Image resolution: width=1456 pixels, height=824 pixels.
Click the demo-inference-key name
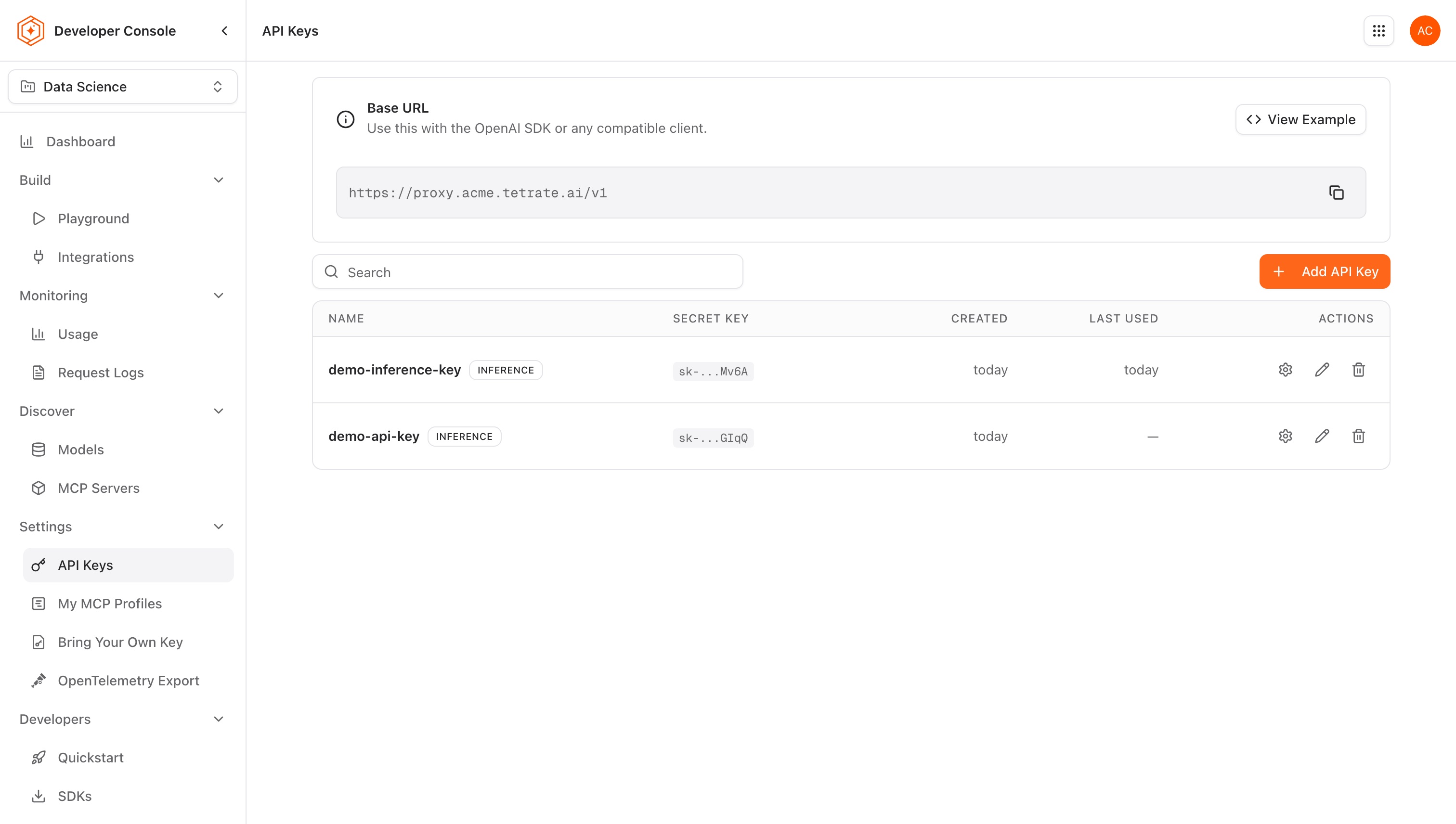click(394, 370)
